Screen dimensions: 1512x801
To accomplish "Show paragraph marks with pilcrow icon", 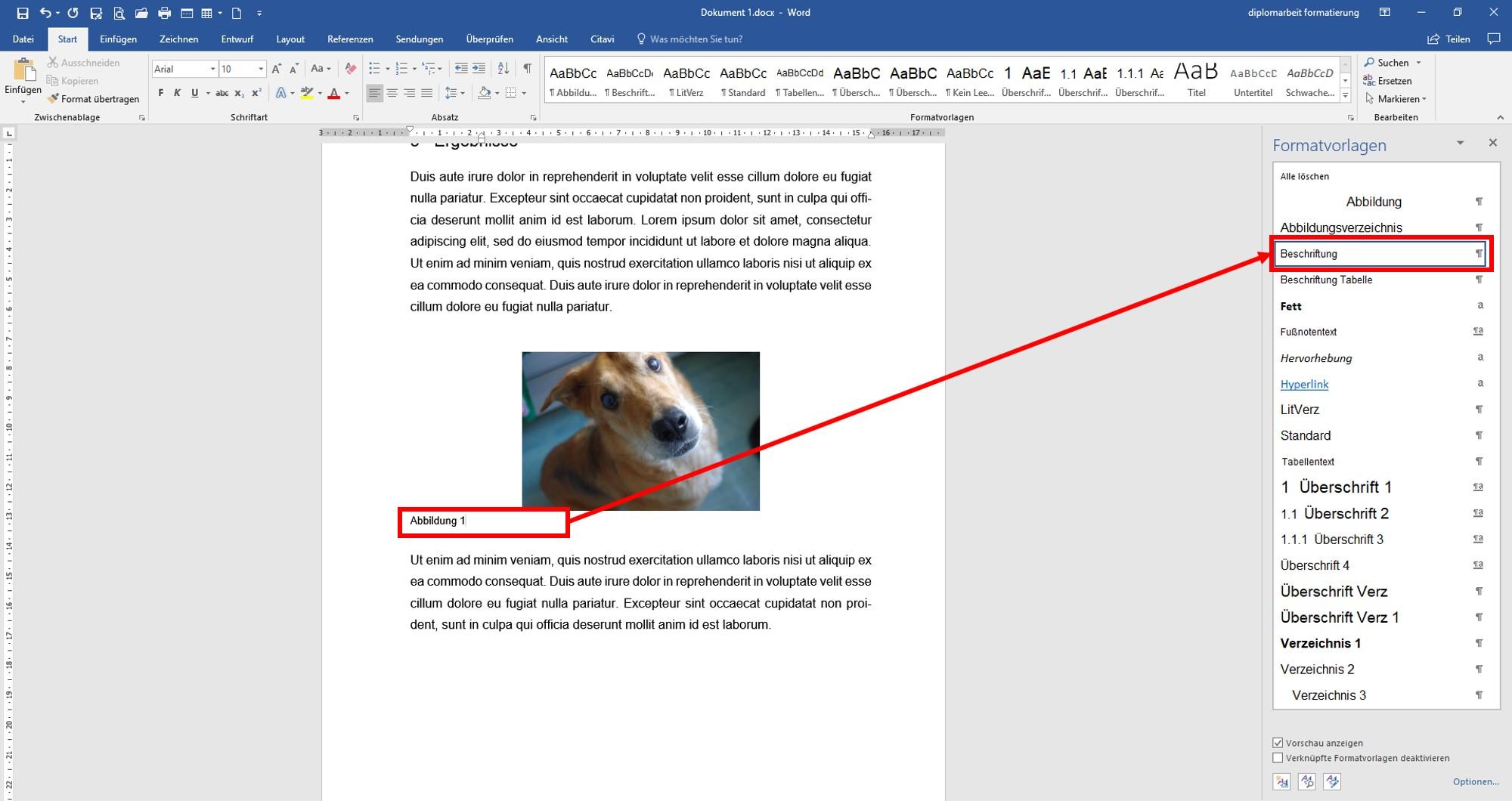I will tap(527, 69).
